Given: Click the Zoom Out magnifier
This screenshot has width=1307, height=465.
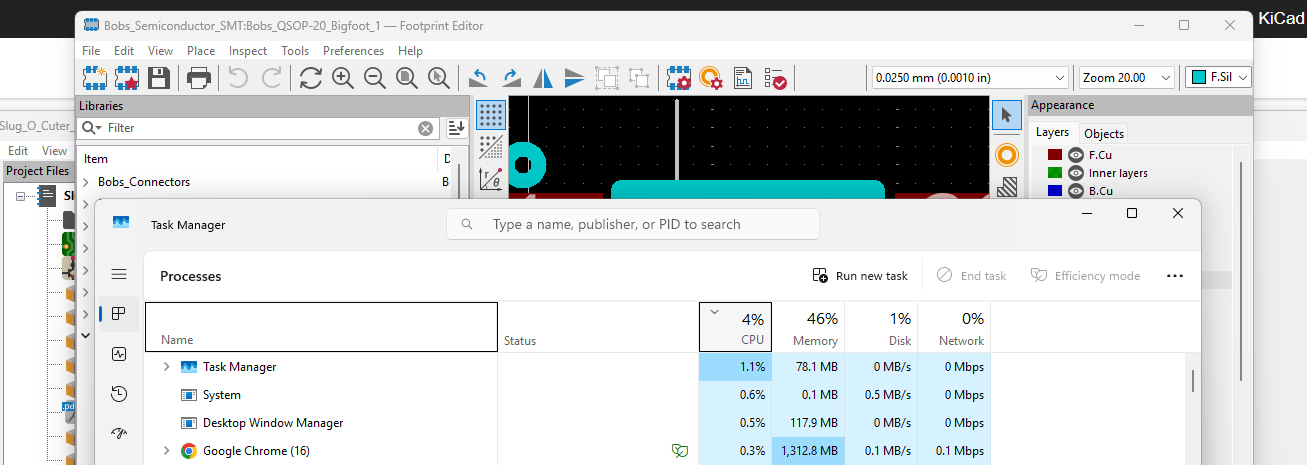Looking at the screenshot, I should point(375,77).
